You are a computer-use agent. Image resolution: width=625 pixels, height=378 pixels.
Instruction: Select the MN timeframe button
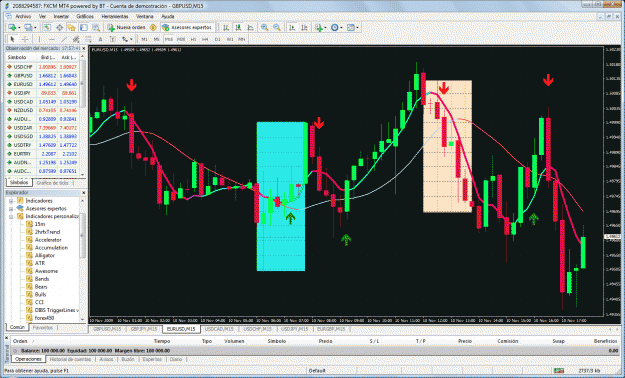(x=242, y=39)
